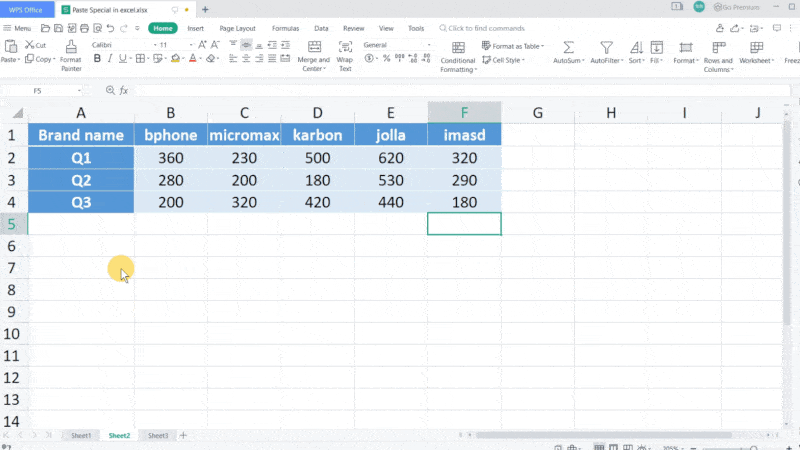
Task: Open the Format dropdown in the ribbon
Action: (686, 53)
